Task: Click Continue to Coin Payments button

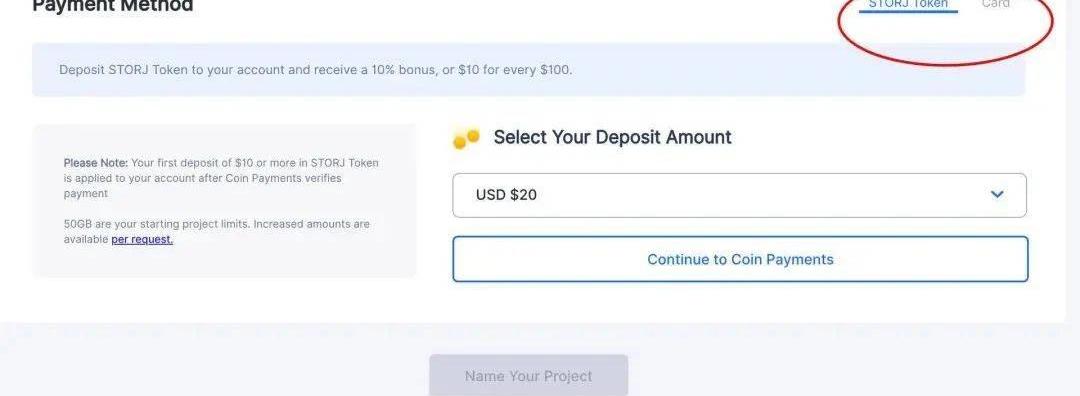Action: point(740,259)
